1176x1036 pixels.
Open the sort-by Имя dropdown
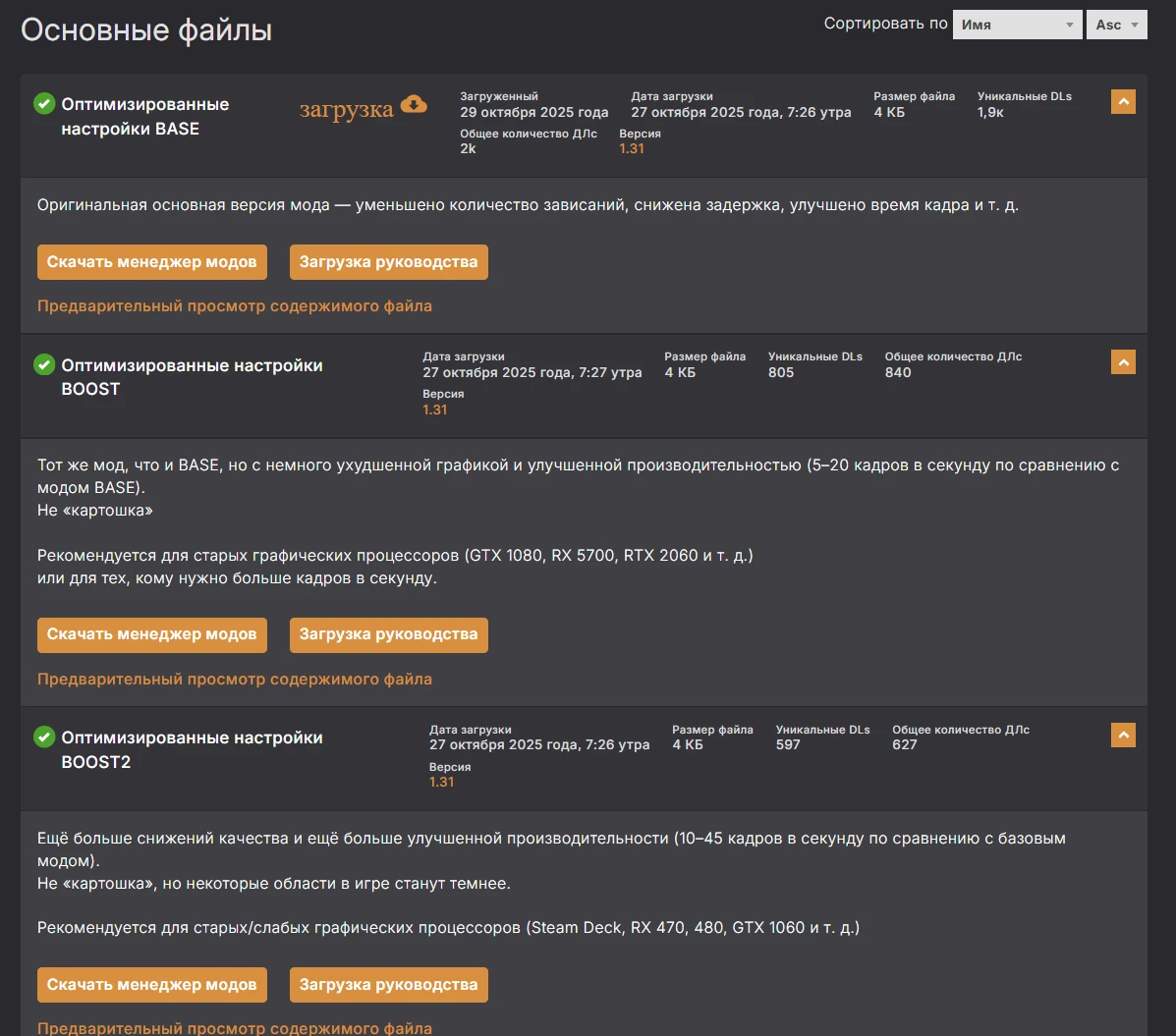[x=1017, y=25]
